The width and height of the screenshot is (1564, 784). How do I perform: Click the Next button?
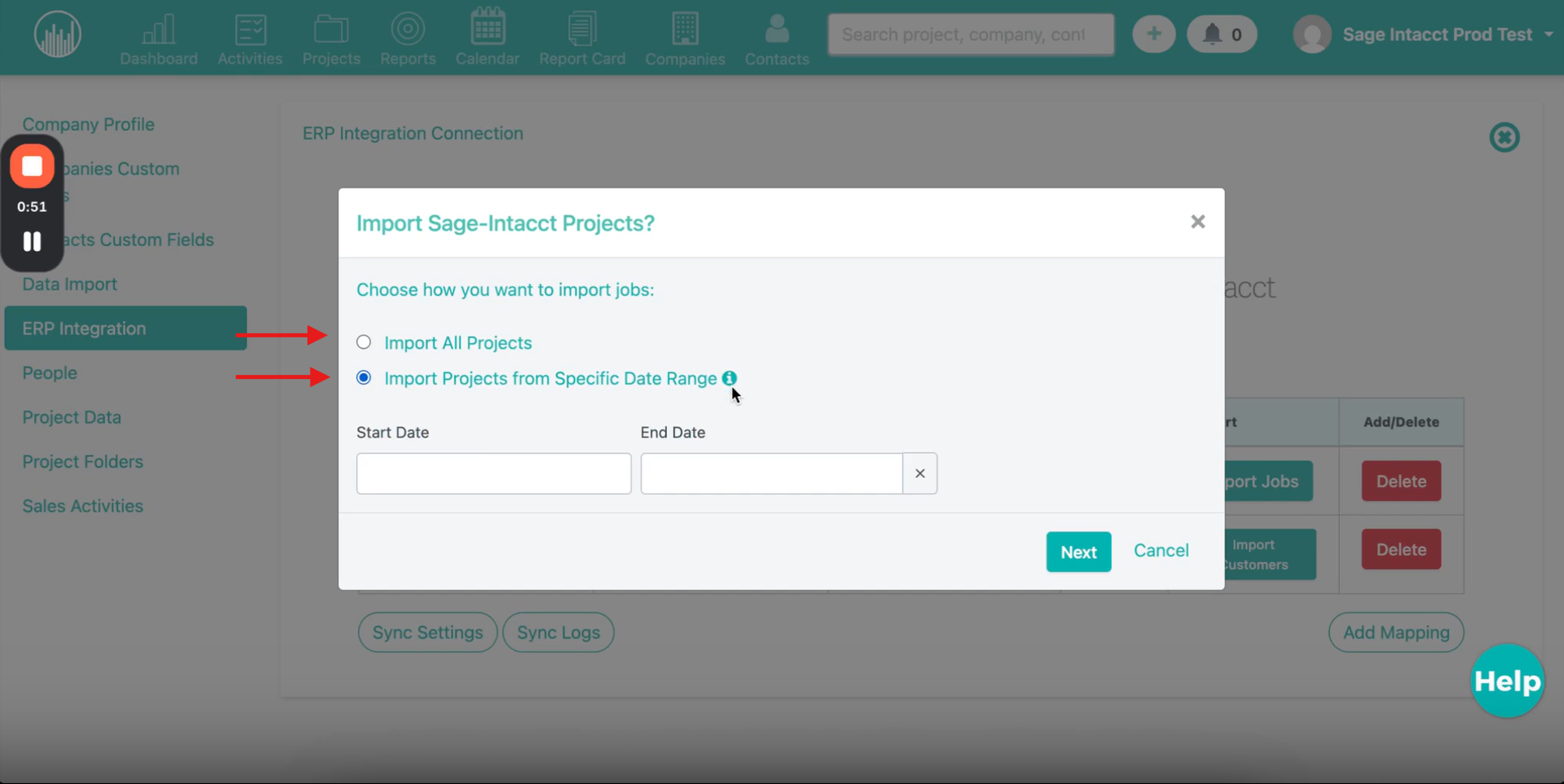click(1078, 552)
